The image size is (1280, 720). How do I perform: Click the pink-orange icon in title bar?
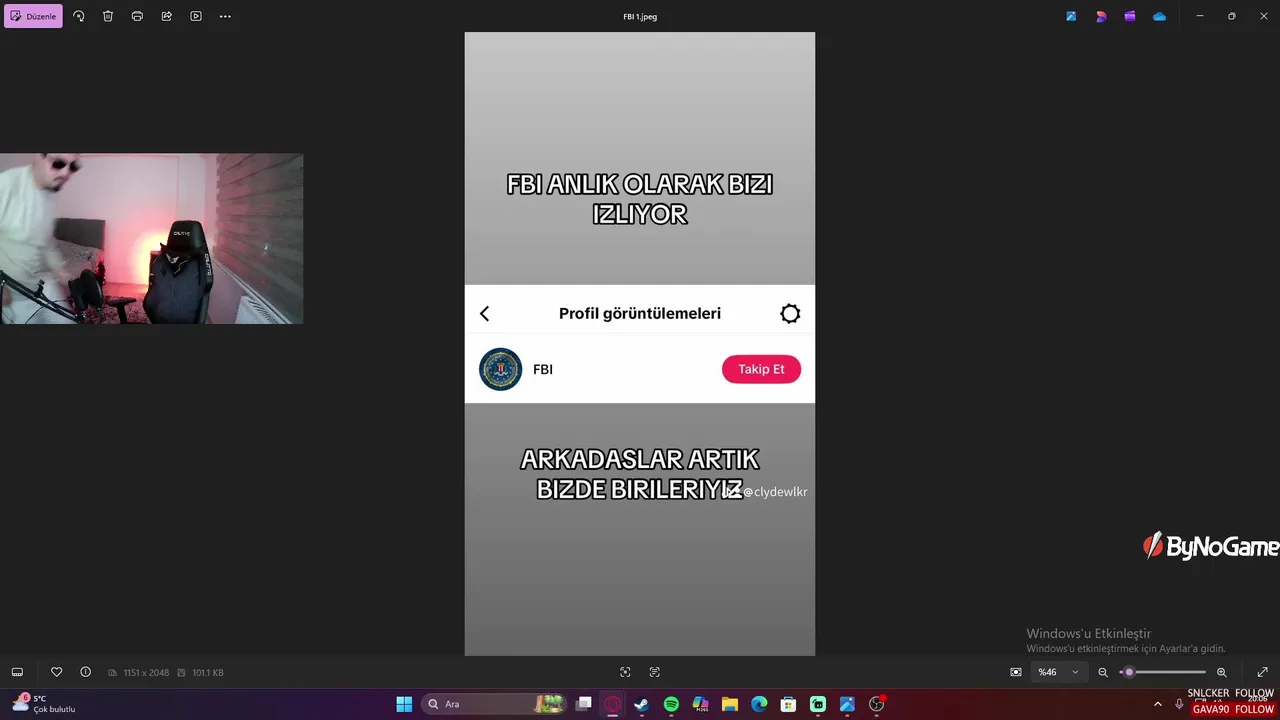(1101, 16)
